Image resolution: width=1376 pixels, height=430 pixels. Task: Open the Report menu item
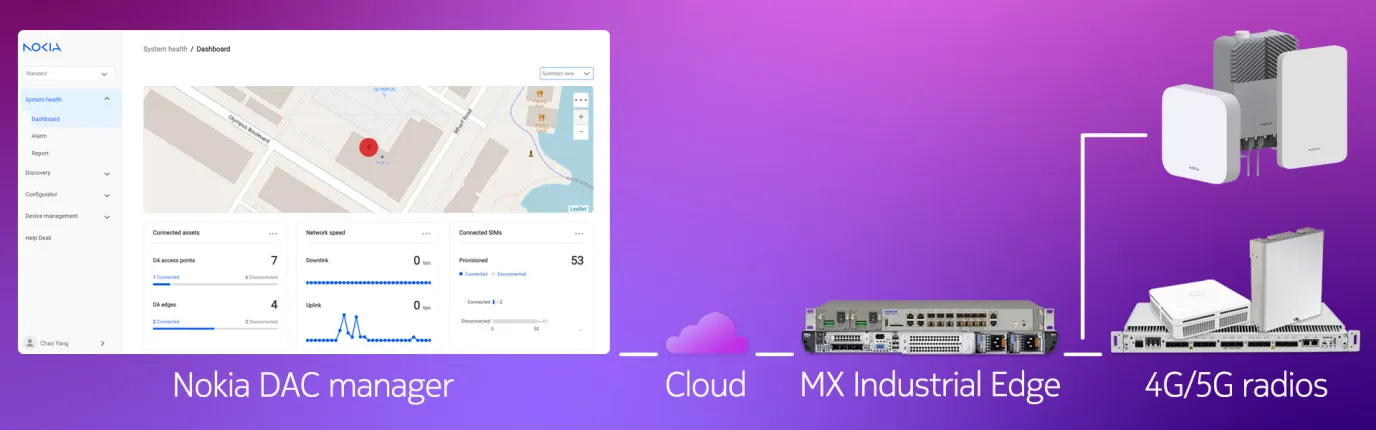point(40,153)
